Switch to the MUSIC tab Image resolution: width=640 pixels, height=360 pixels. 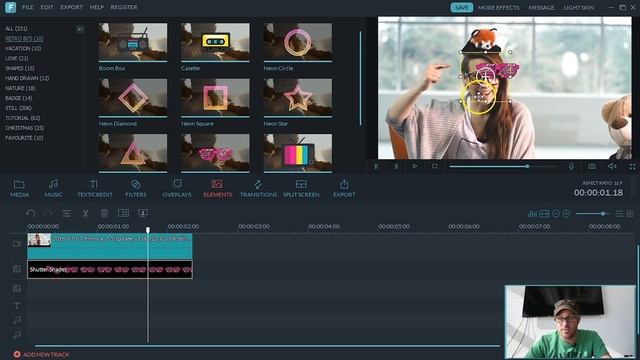(x=53, y=189)
